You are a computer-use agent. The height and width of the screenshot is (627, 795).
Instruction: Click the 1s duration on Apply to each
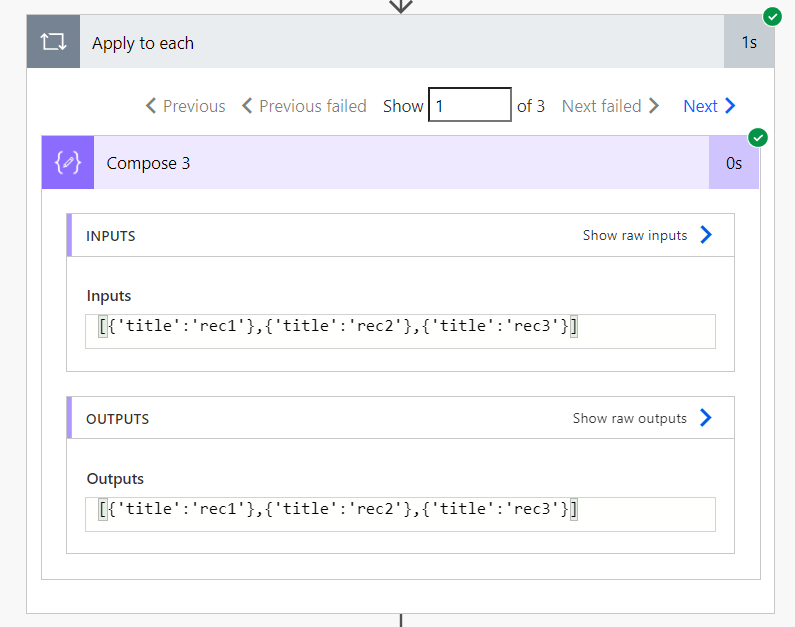pyautogui.click(x=749, y=42)
